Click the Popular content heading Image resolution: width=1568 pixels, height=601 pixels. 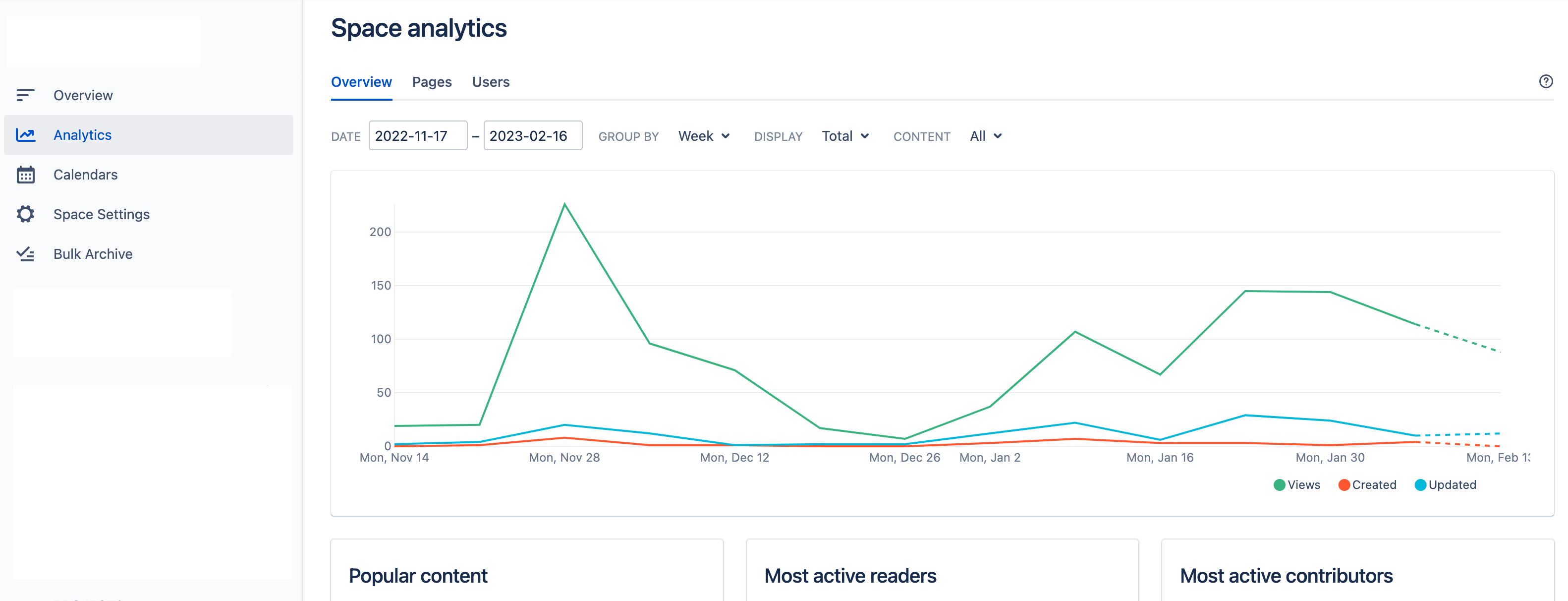[x=418, y=575]
